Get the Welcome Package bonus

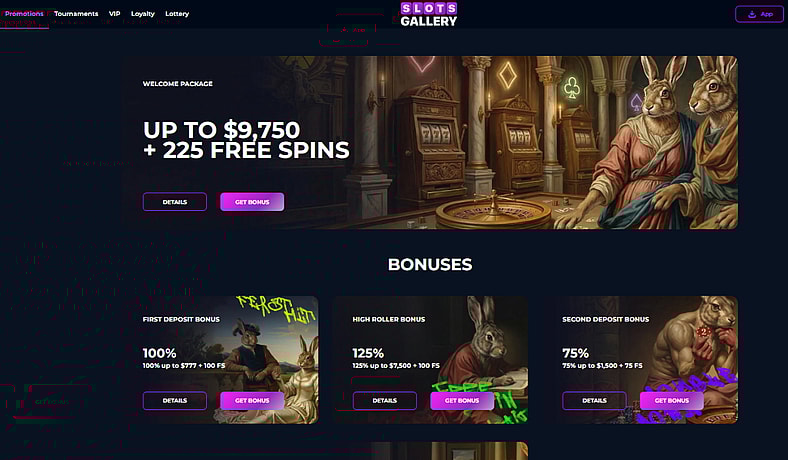(x=252, y=202)
